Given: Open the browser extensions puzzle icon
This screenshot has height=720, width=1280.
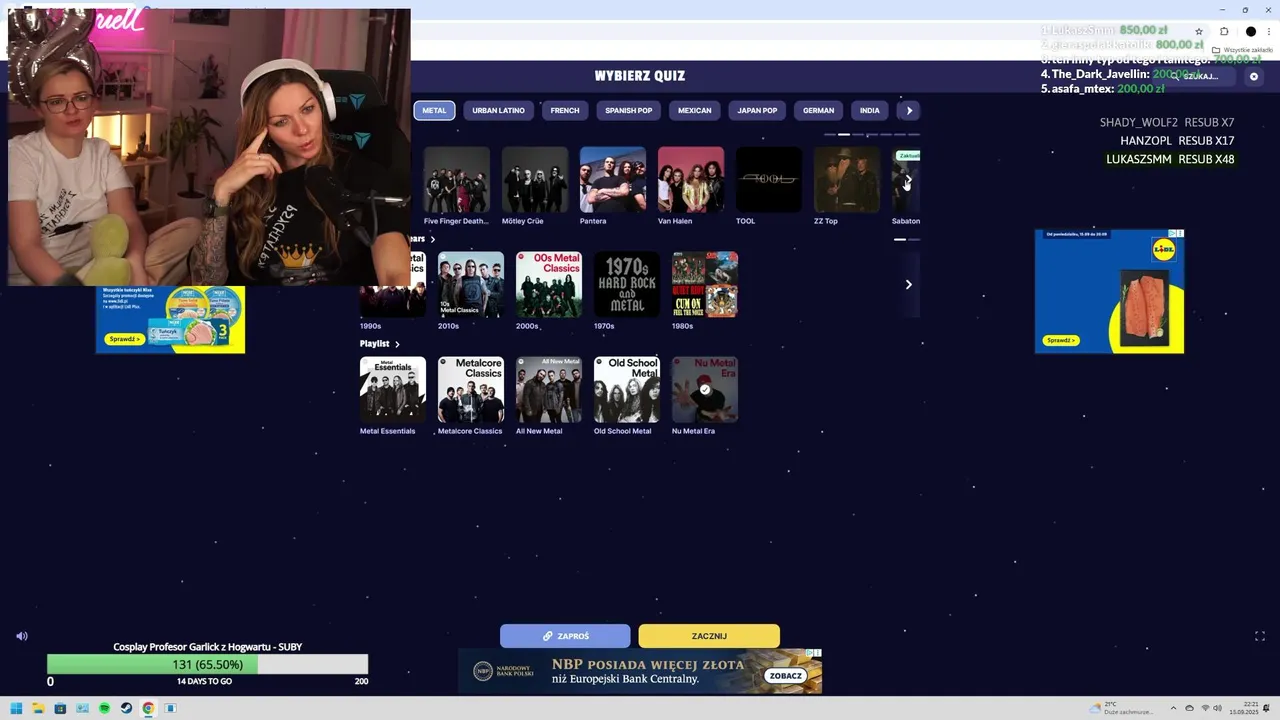Looking at the screenshot, I should click(1224, 31).
